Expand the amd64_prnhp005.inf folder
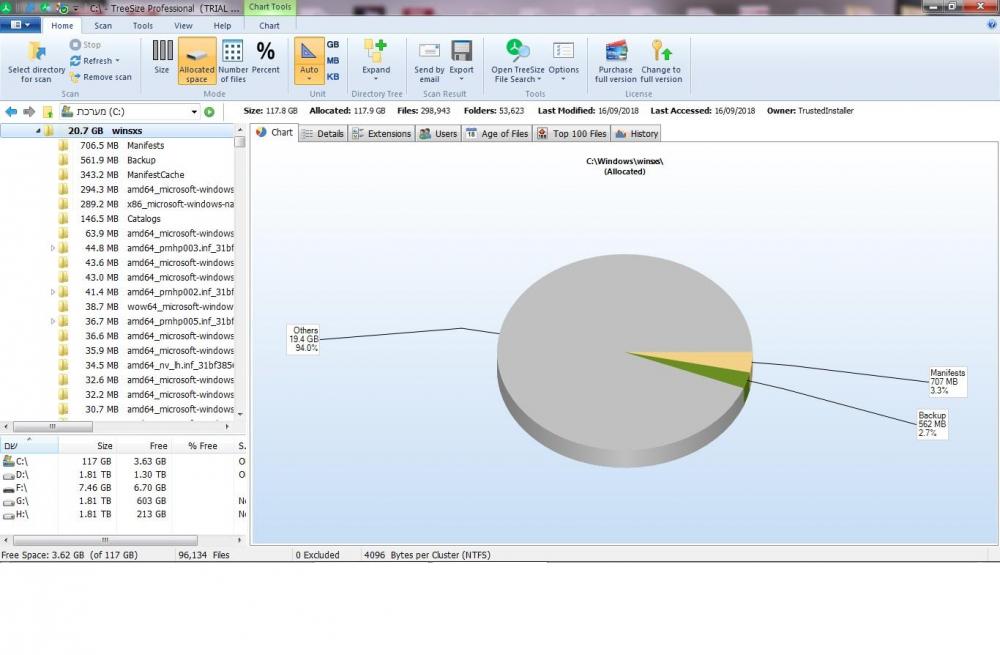 [53, 321]
